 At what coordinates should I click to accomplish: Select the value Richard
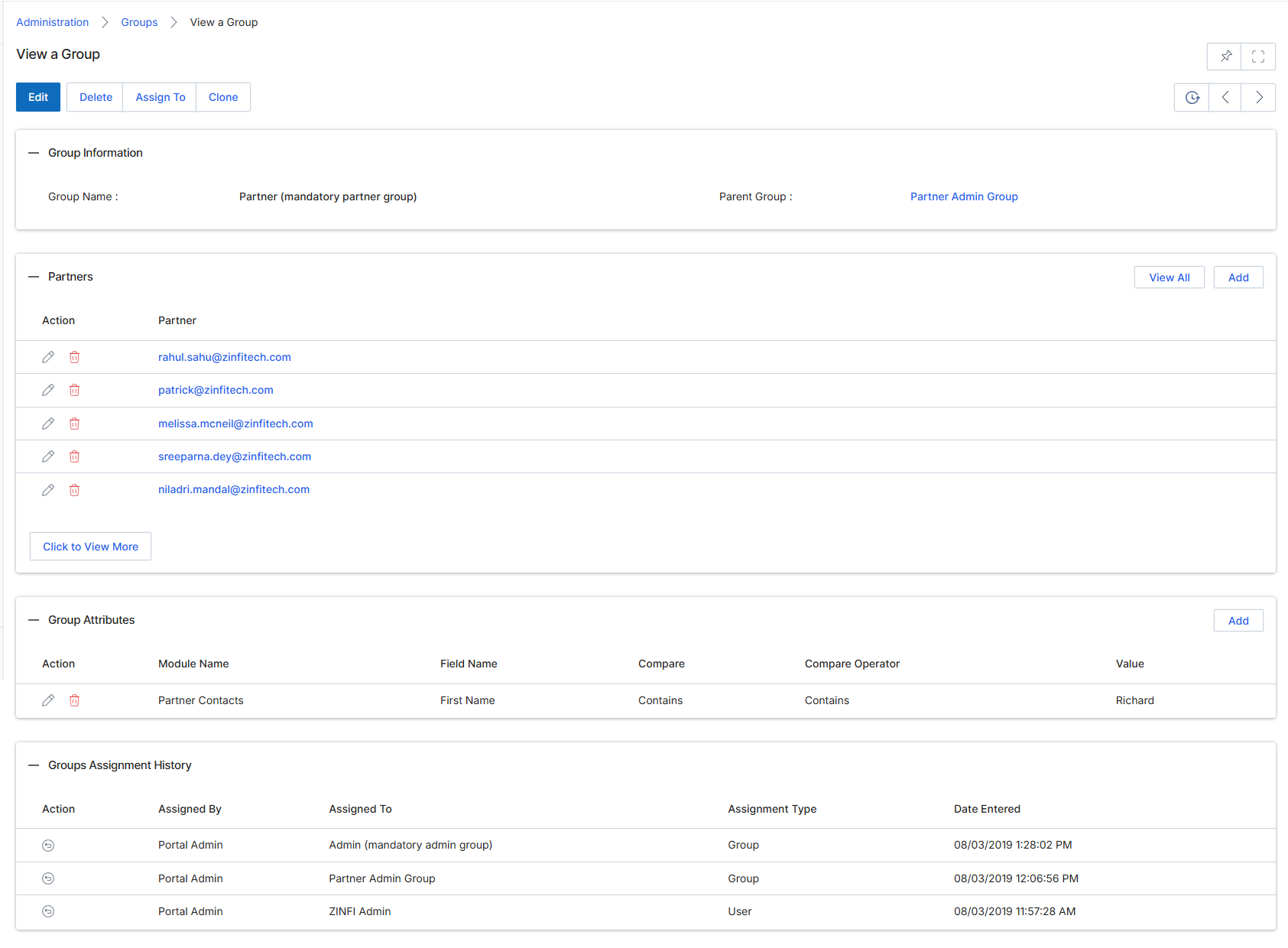[x=1135, y=700]
